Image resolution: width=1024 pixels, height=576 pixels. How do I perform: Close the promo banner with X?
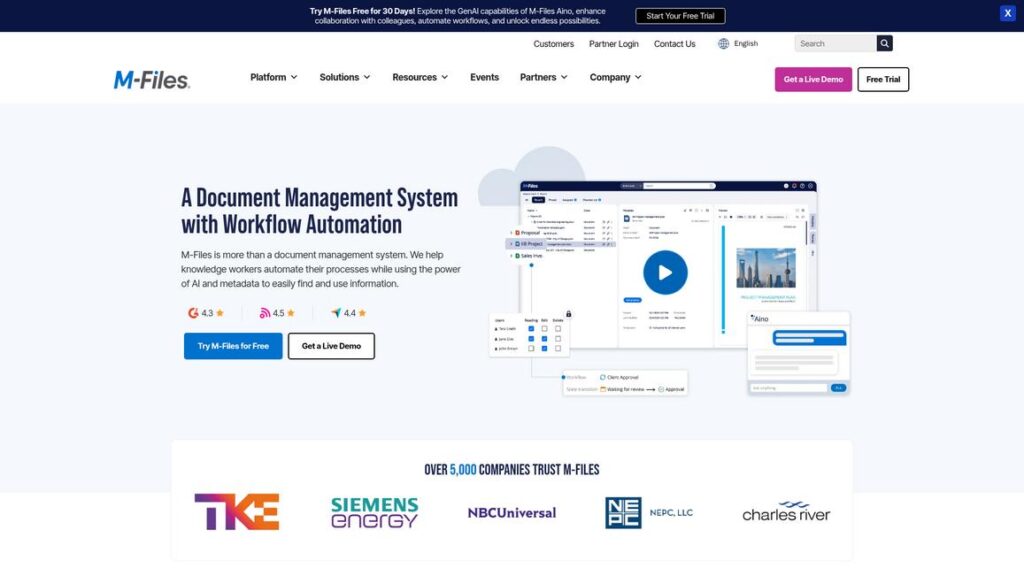click(x=1007, y=13)
